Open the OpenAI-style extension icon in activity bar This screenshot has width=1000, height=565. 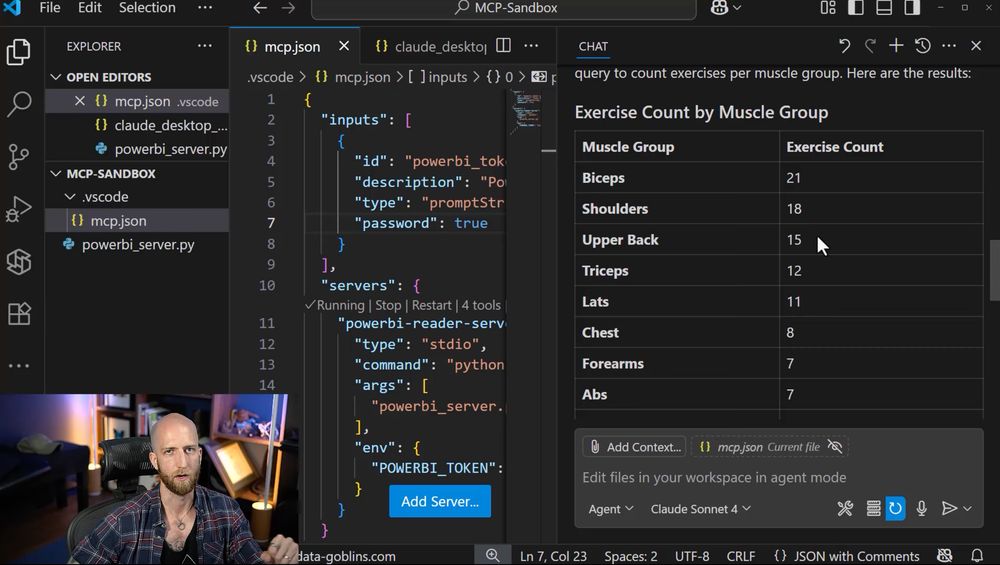point(18,261)
